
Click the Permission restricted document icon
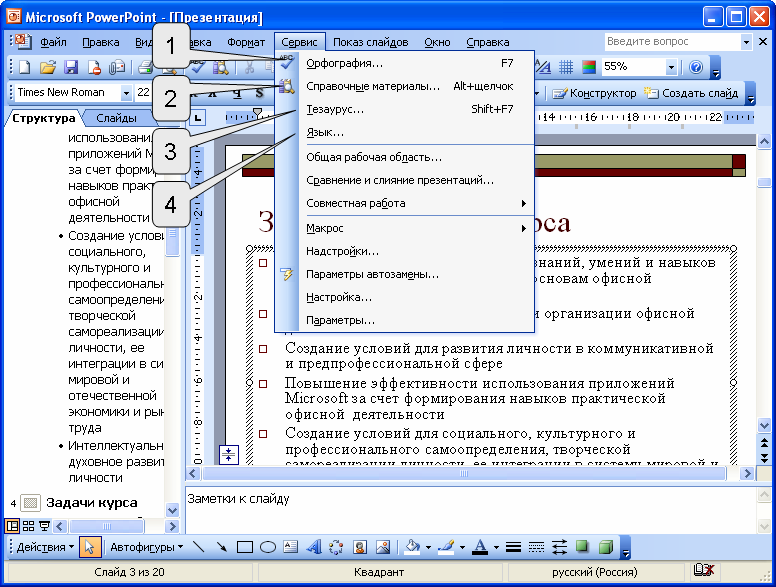(94, 67)
